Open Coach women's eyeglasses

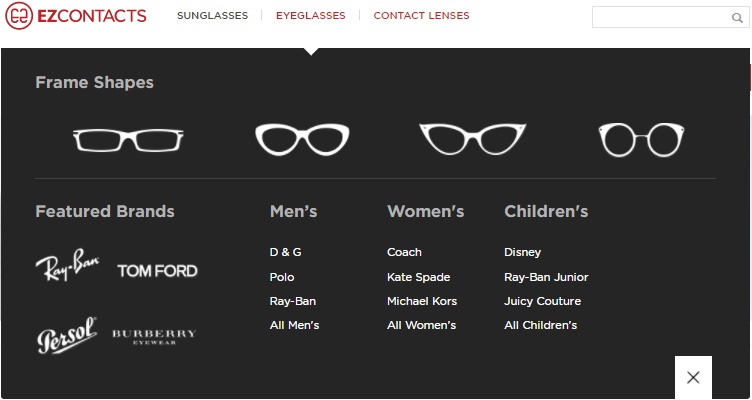[x=404, y=252]
